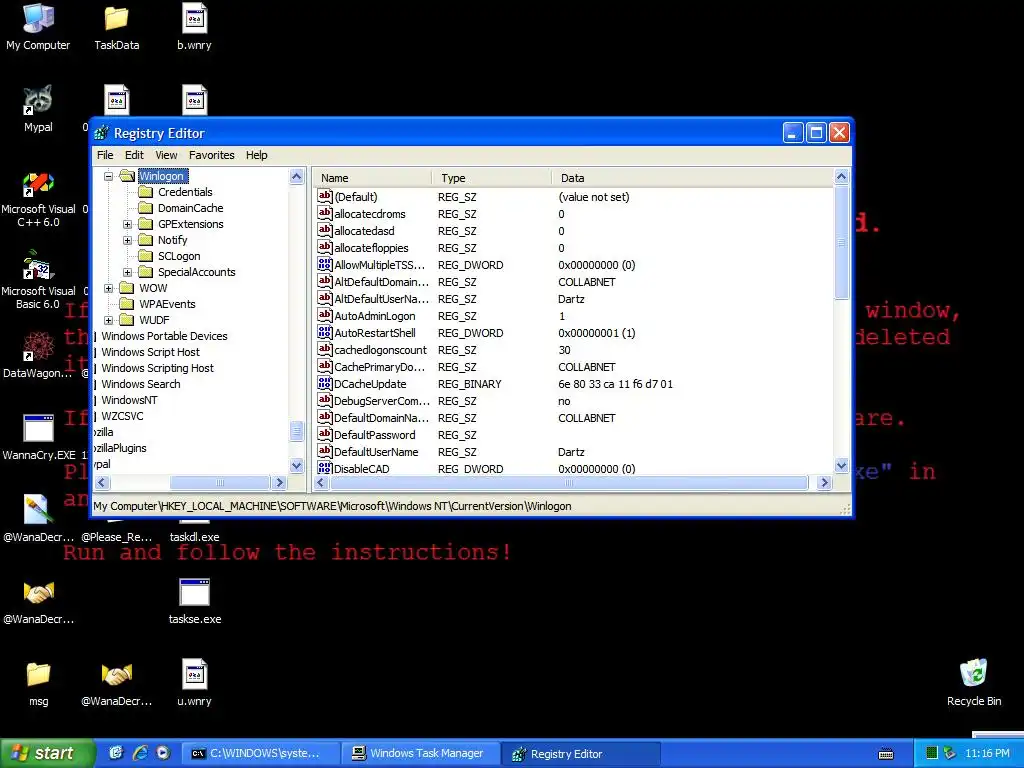1024x768 pixels.
Task: Select the DCacheUpdate binary value icon
Action: point(325,383)
